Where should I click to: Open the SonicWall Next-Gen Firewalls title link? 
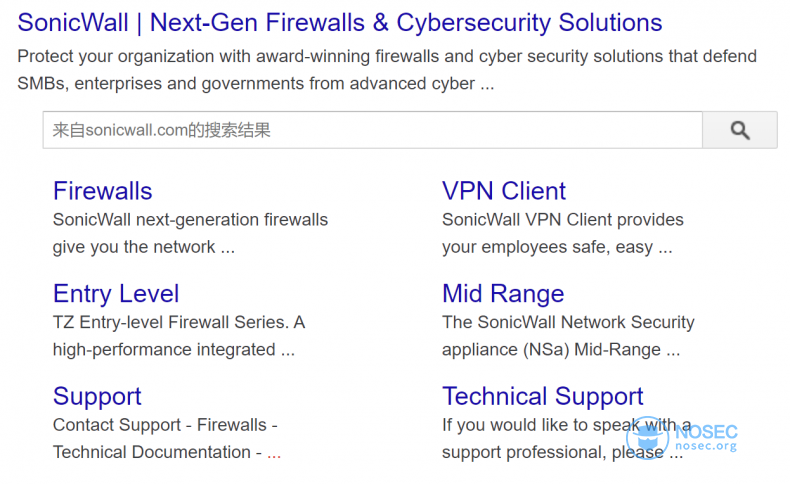[x=340, y=23]
